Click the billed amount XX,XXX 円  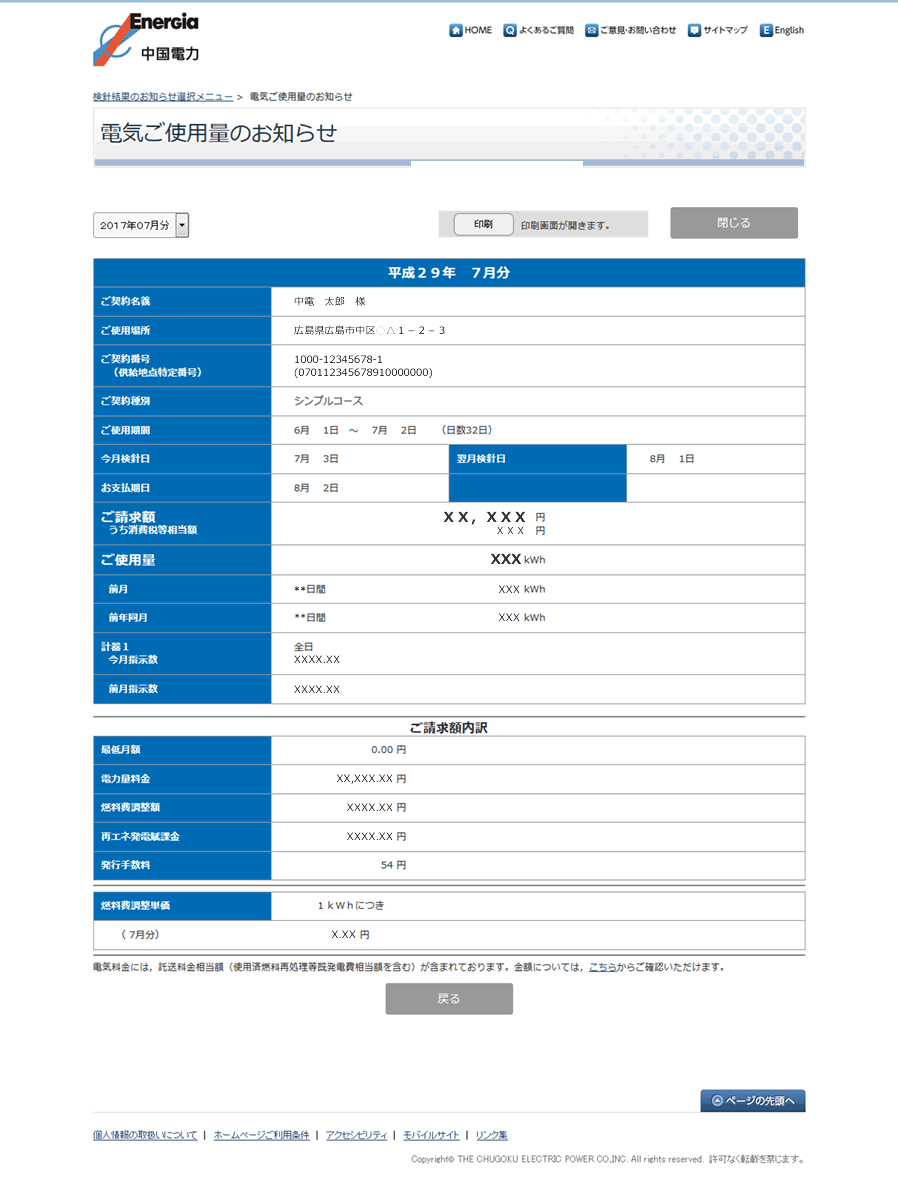494,517
